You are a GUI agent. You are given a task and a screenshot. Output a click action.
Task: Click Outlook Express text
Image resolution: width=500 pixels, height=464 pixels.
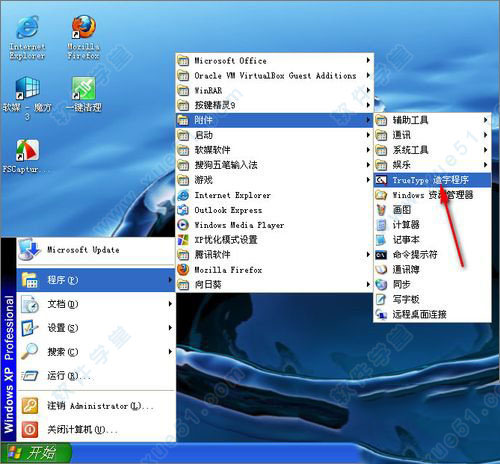pyautogui.click(x=228, y=210)
